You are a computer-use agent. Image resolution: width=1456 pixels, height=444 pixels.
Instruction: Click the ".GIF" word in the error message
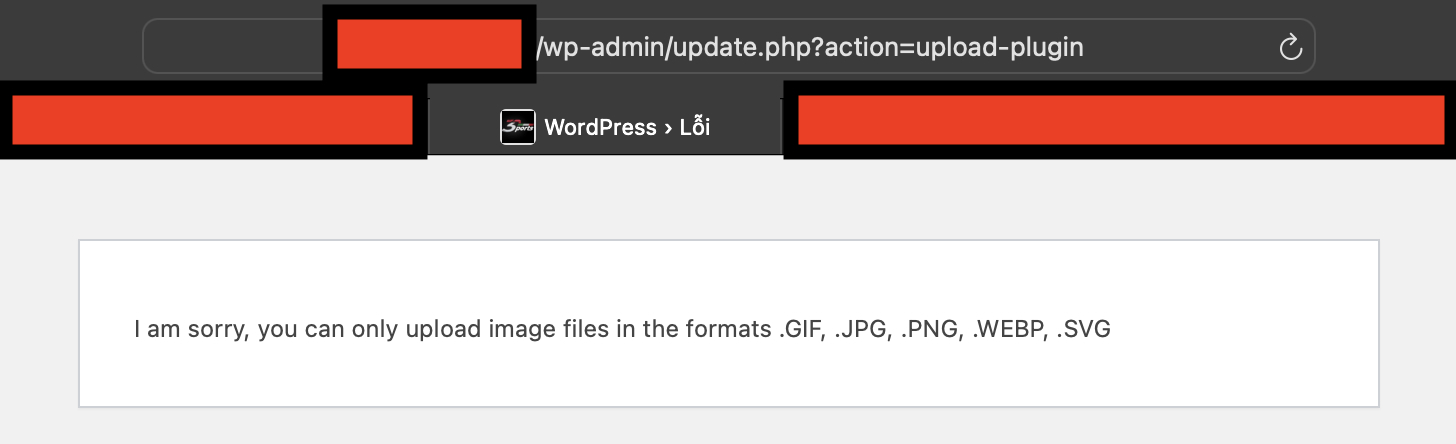tap(800, 329)
